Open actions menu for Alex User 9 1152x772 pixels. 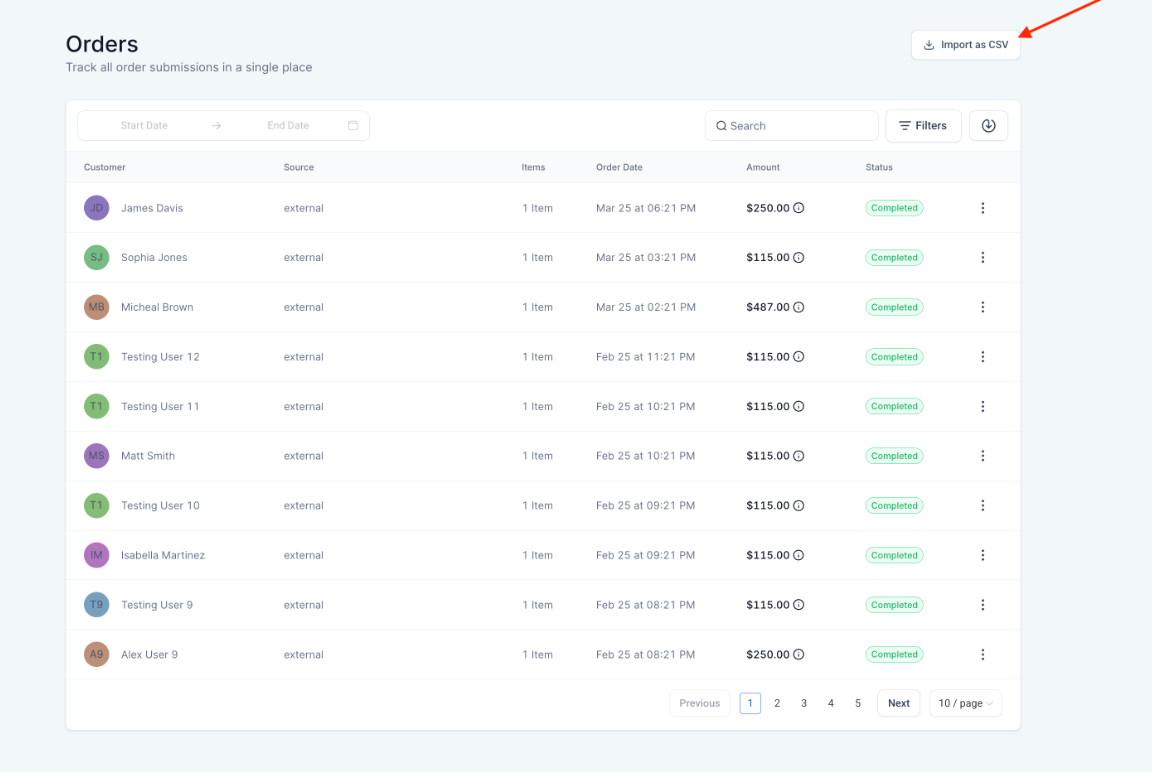tap(982, 655)
